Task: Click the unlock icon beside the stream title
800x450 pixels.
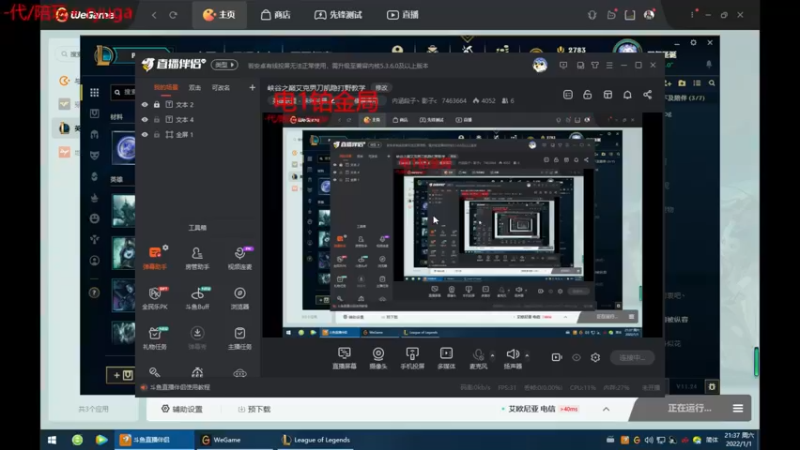Action: coord(588,95)
